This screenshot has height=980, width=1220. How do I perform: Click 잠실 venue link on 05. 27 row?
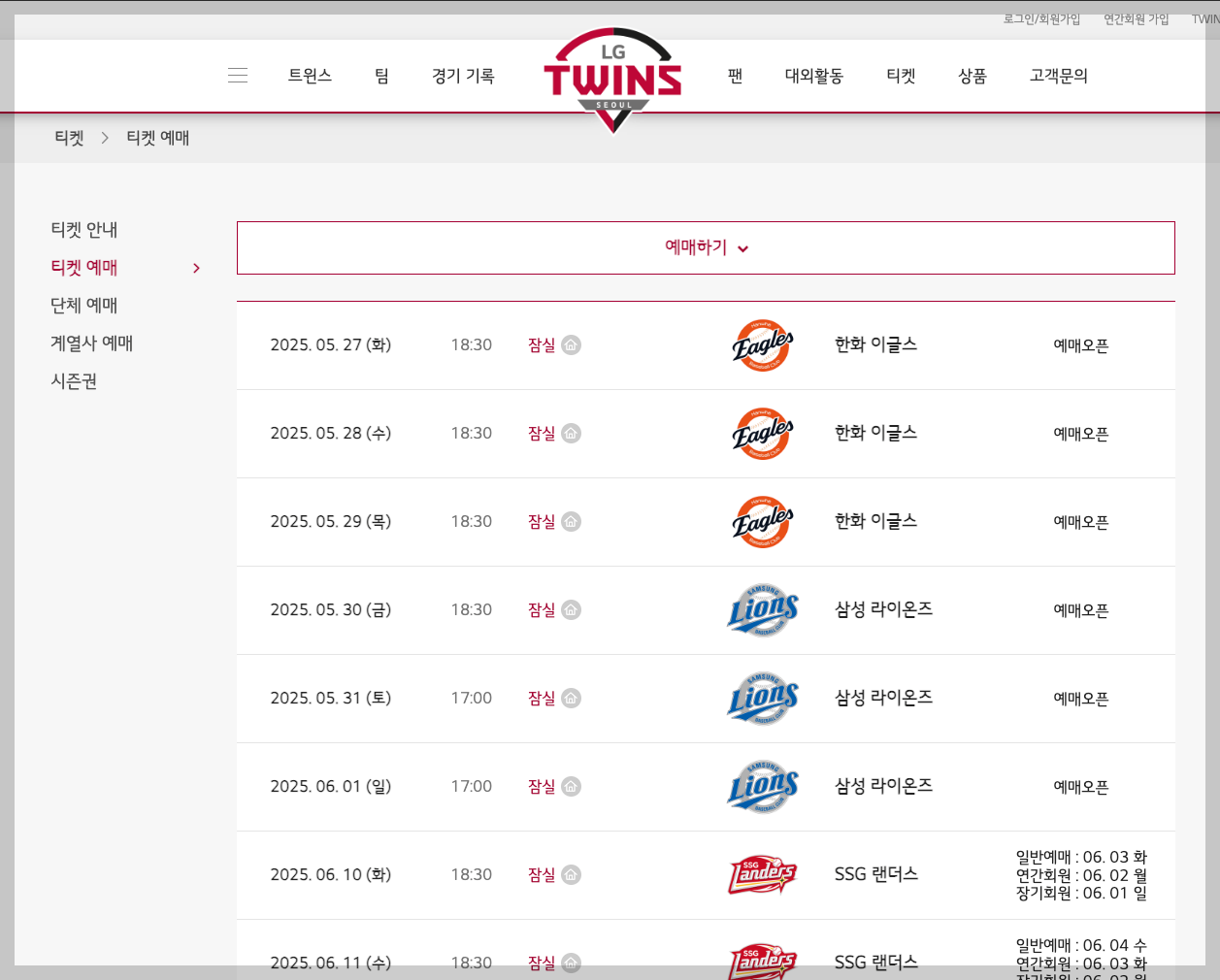coord(542,345)
